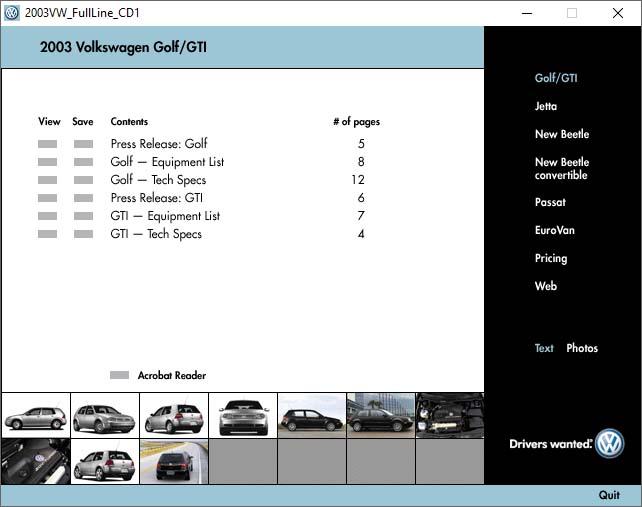Open top-row silver Golf rear three-quarter thumbnail
This screenshot has height=507, width=642.
click(174, 415)
